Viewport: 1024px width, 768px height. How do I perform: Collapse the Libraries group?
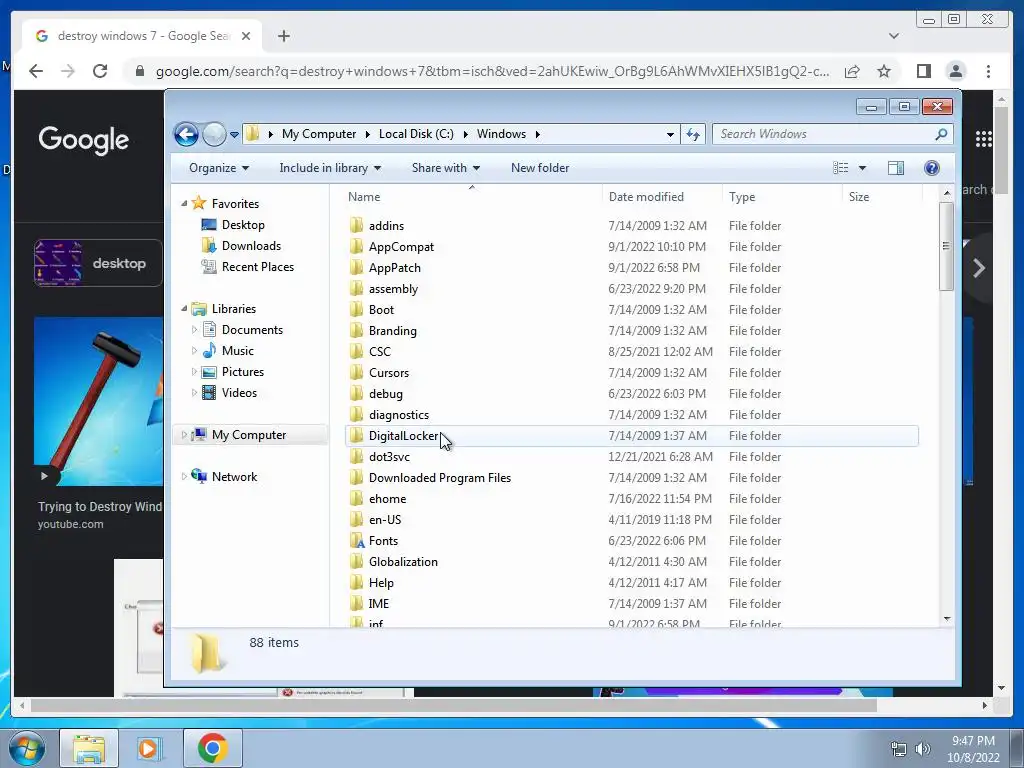pyautogui.click(x=184, y=308)
